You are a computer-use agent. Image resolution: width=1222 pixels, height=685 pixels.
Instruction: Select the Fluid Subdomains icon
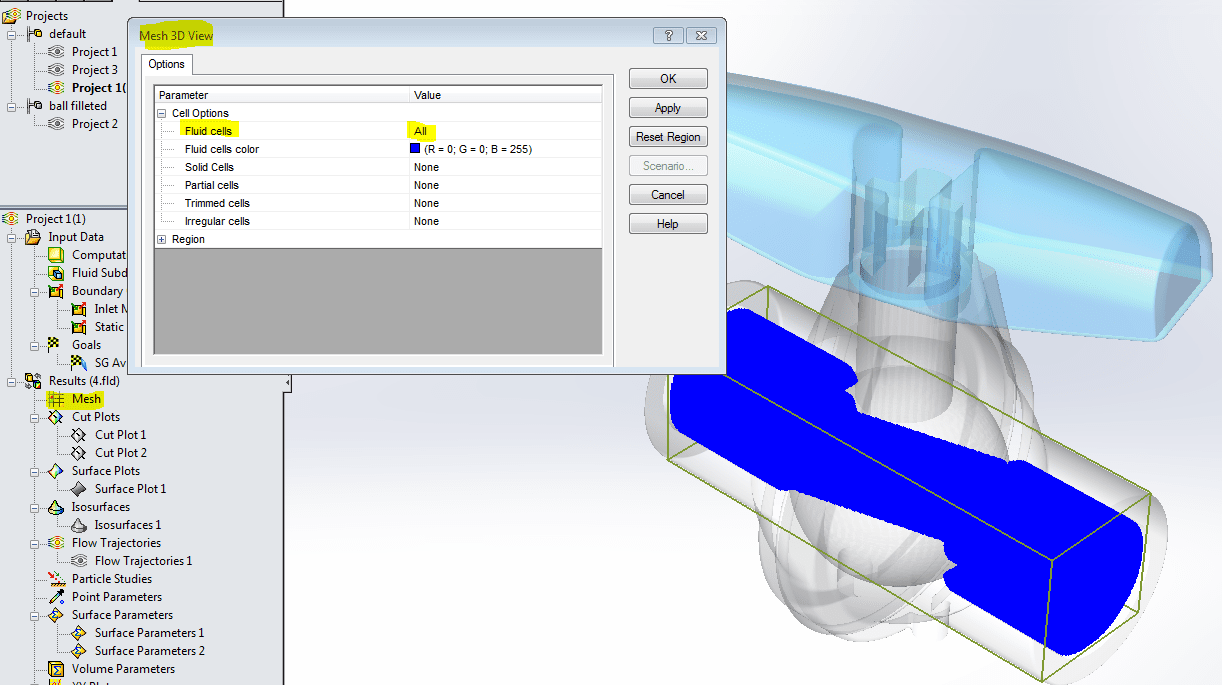click(56, 273)
